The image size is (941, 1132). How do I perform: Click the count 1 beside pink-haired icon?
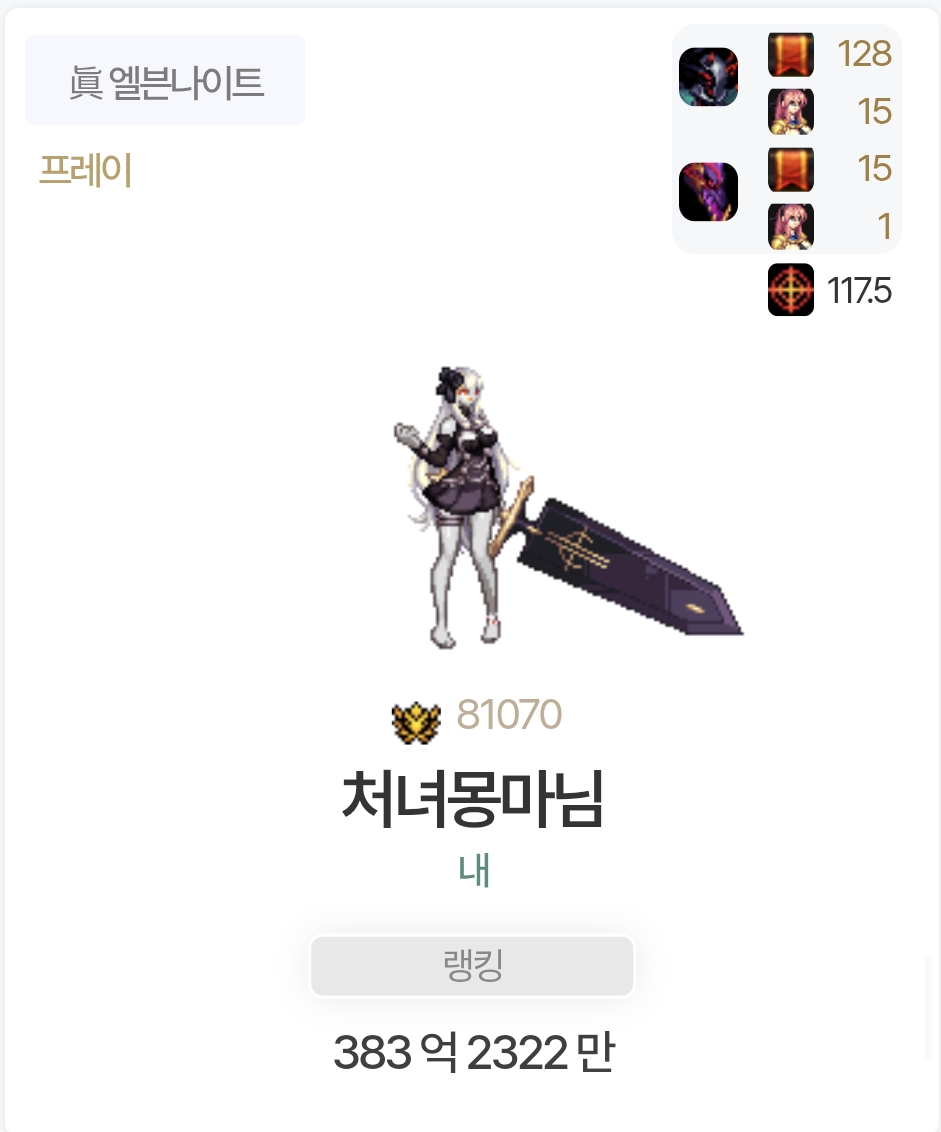(x=885, y=227)
